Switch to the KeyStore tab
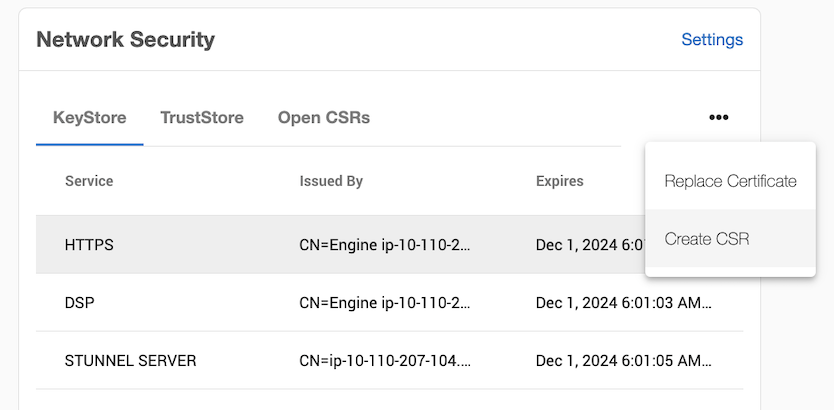Image resolution: width=834 pixels, height=410 pixels. (x=89, y=118)
